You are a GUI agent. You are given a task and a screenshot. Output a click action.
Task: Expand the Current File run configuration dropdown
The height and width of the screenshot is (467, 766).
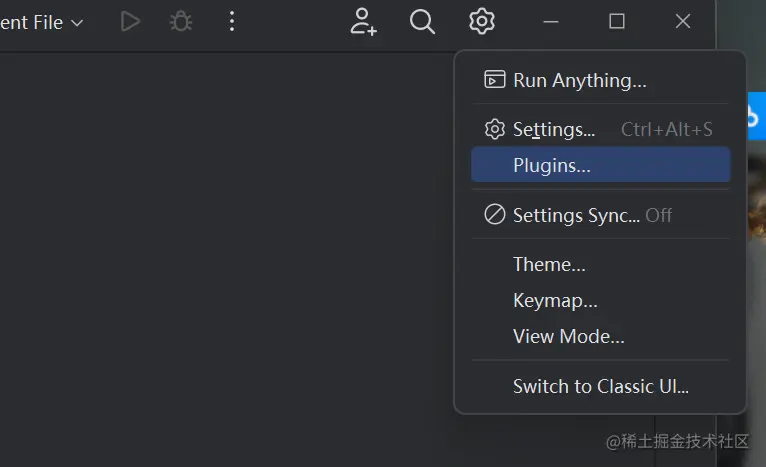[42, 22]
